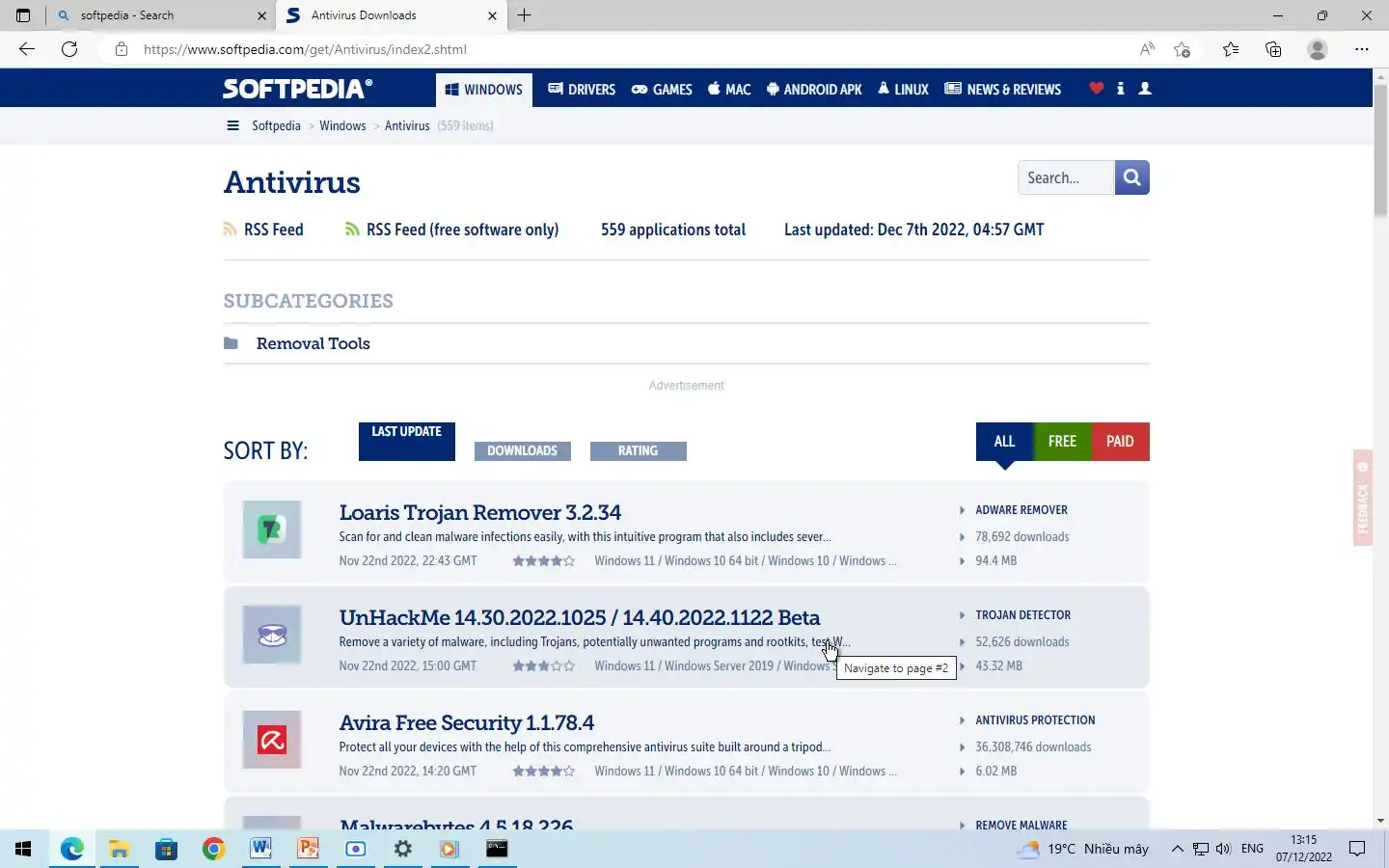Open File Explorer from the taskbar
Screen dimensions: 1389x868
119,849
